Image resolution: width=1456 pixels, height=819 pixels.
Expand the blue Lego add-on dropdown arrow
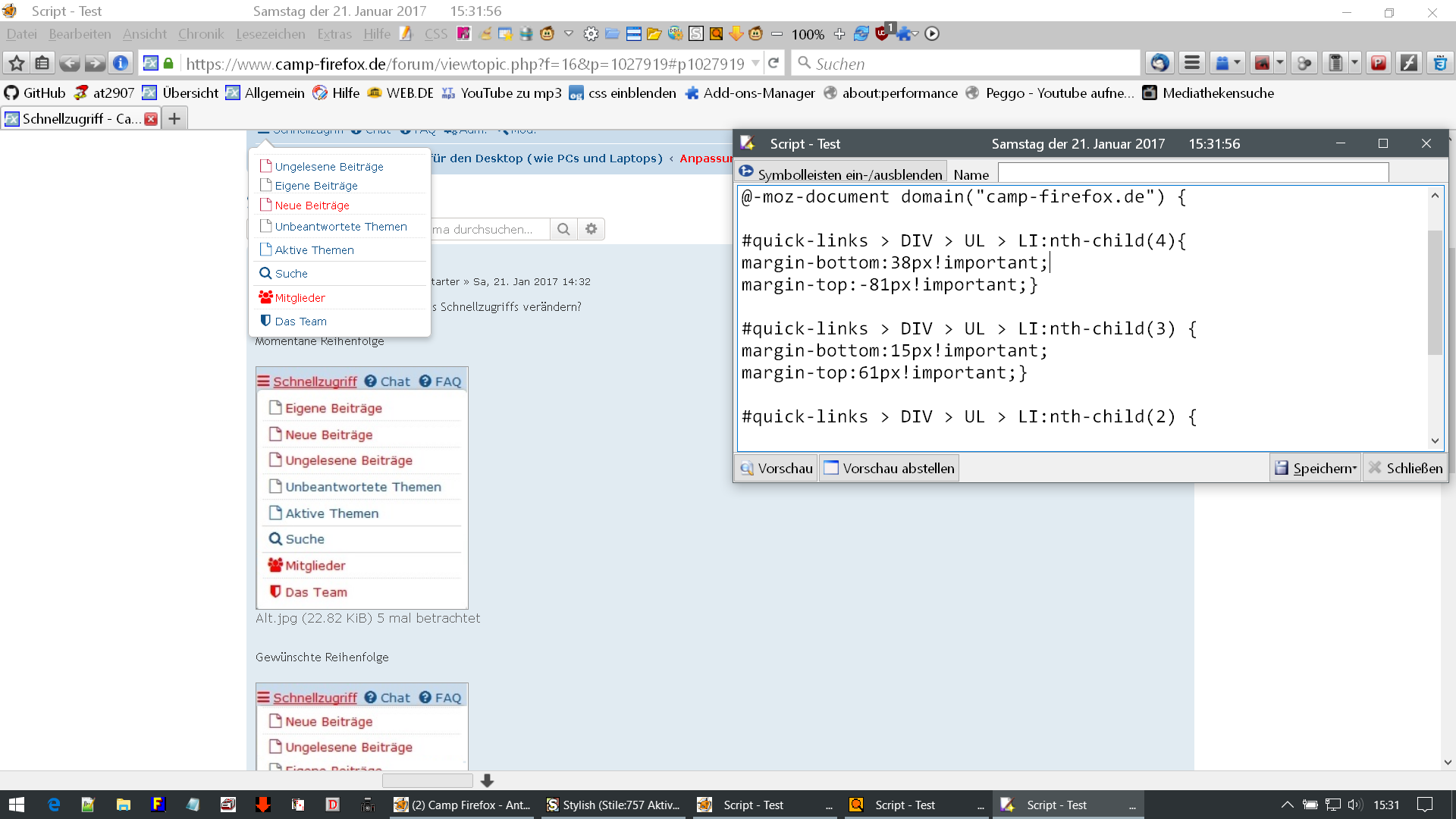(x=1238, y=63)
